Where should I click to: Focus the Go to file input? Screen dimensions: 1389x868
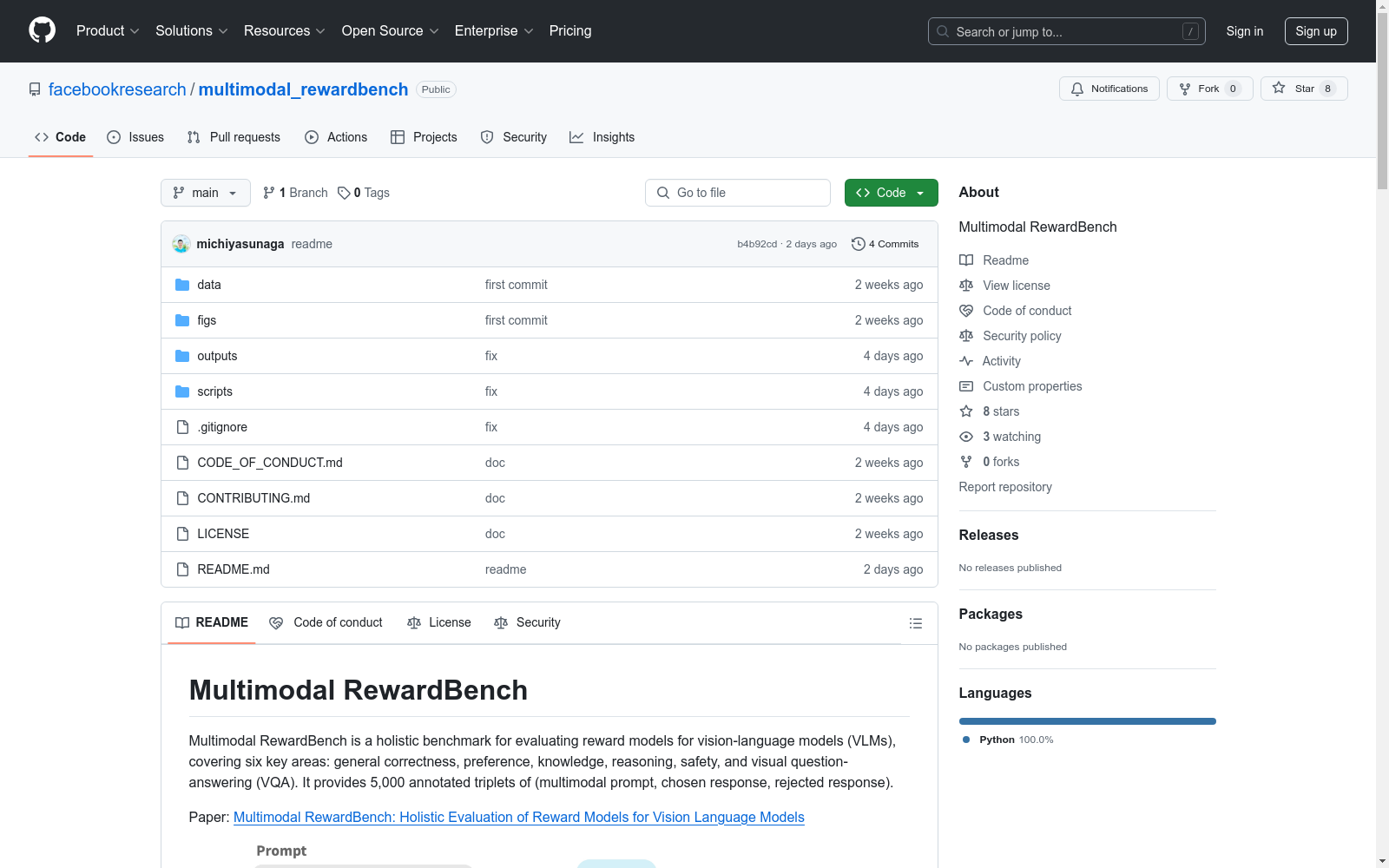coord(738,193)
